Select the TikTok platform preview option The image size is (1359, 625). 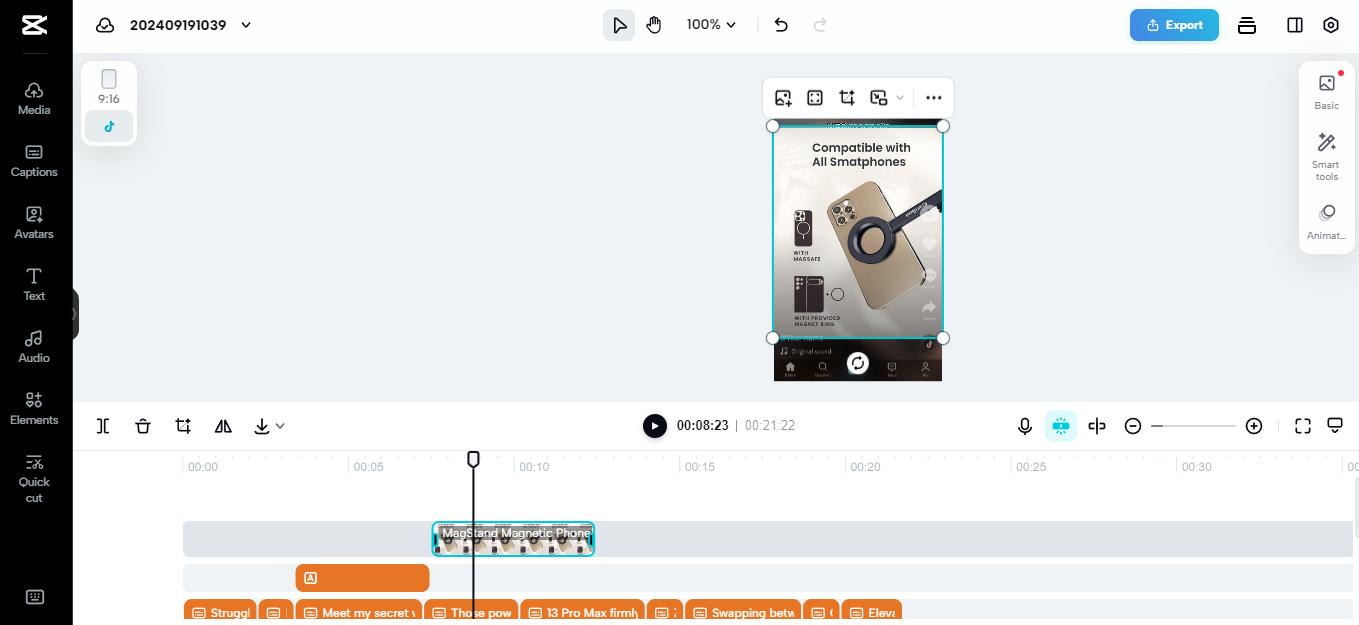(x=109, y=126)
